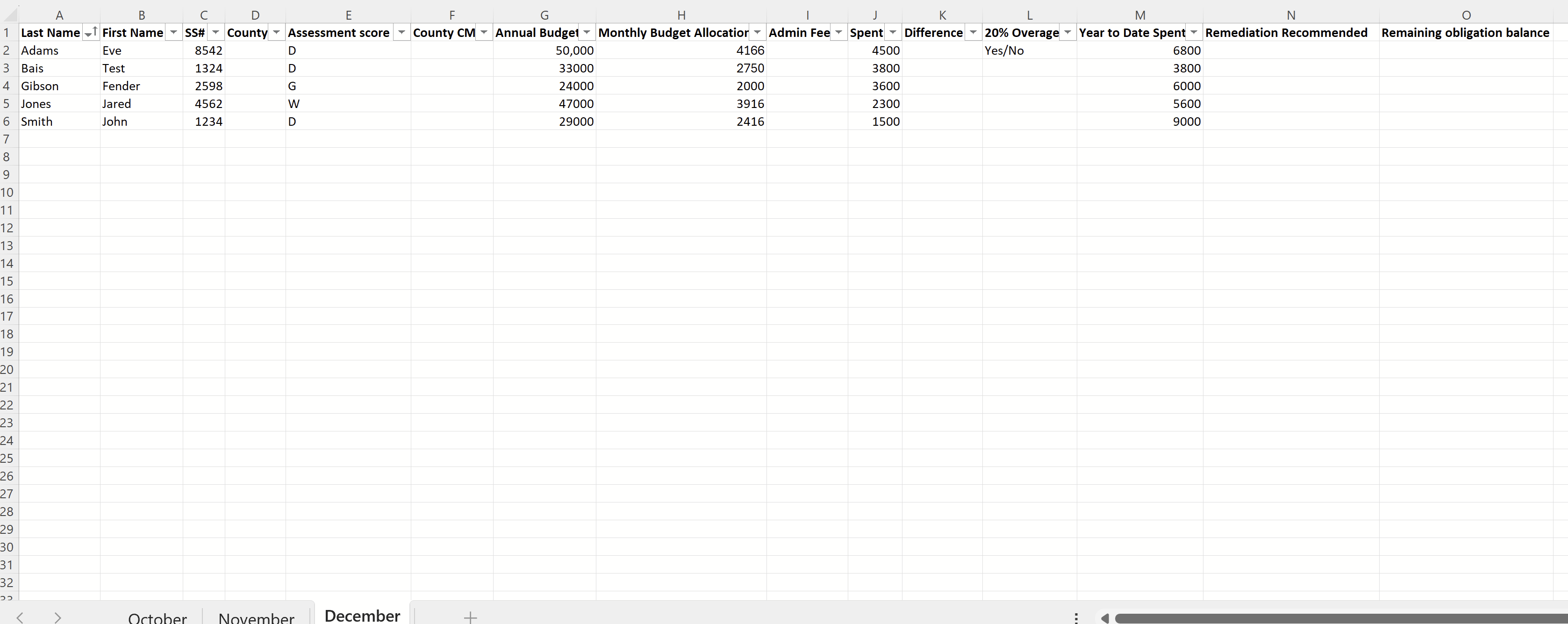
Task: Go to previous sheet with left arrow
Action: 20,617
